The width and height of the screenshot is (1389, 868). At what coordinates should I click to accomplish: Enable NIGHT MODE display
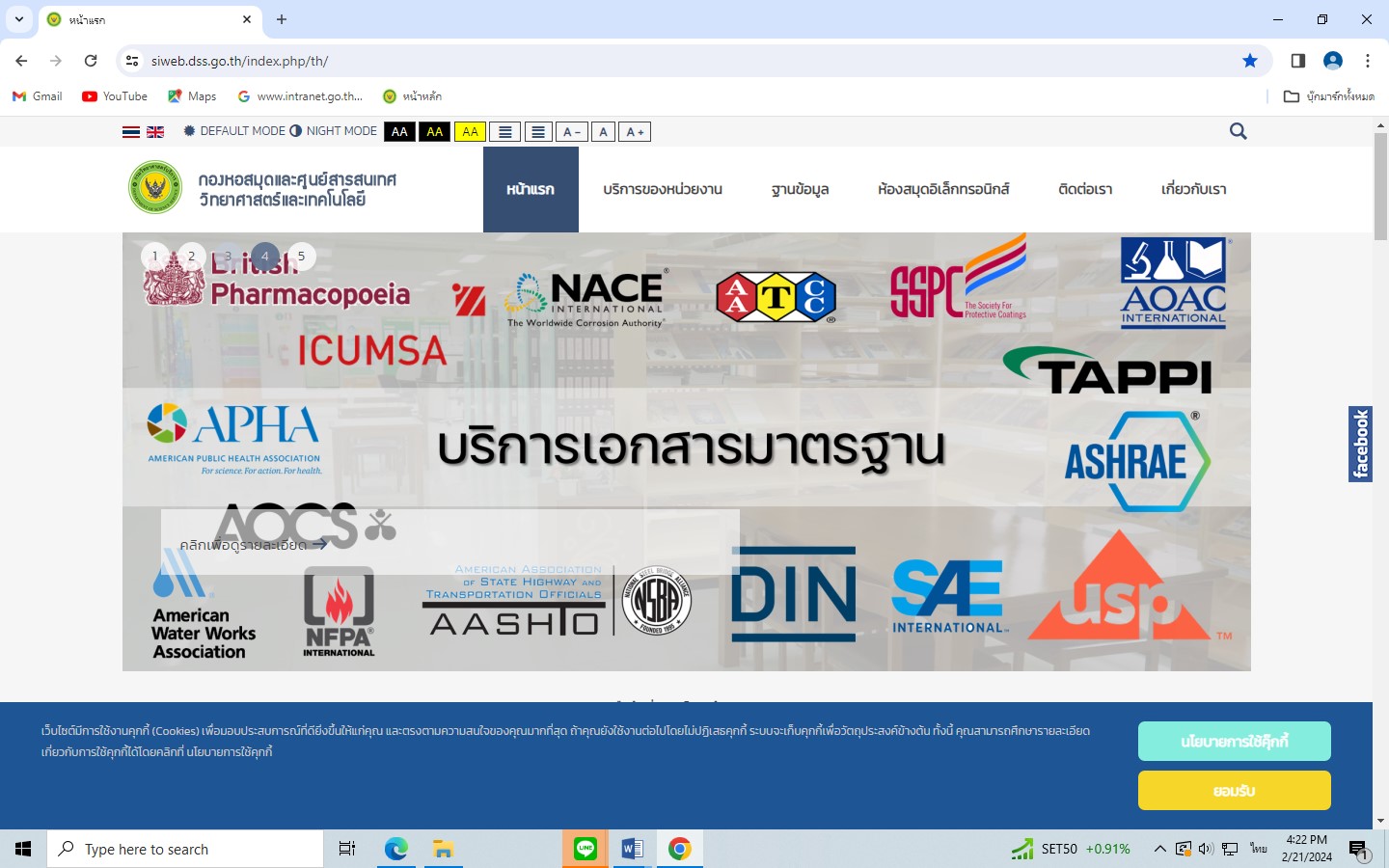(x=333, y=131)
